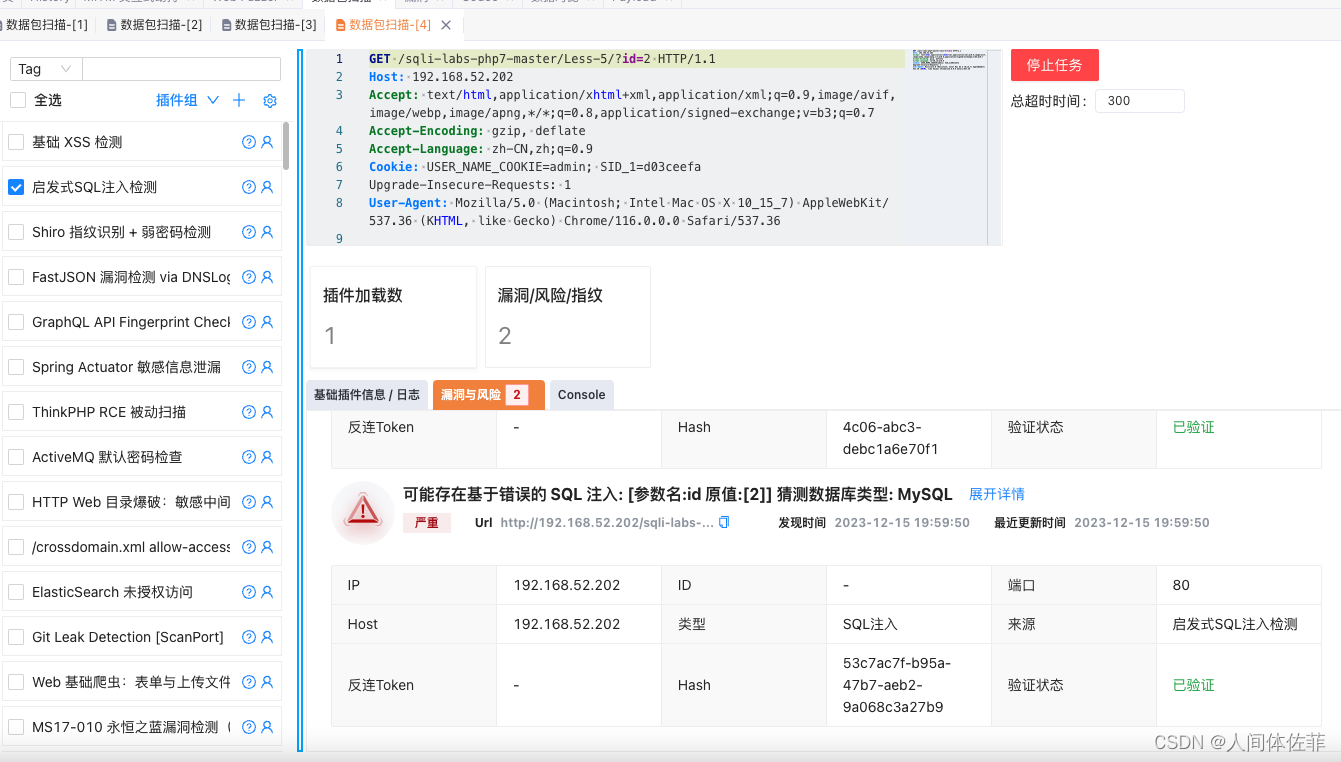The width and height of the screenshot is (1341, 762).
Task: Switch to tab 数据包扫描-[3]
Action: pyautogui.click(x=268, y=25)
